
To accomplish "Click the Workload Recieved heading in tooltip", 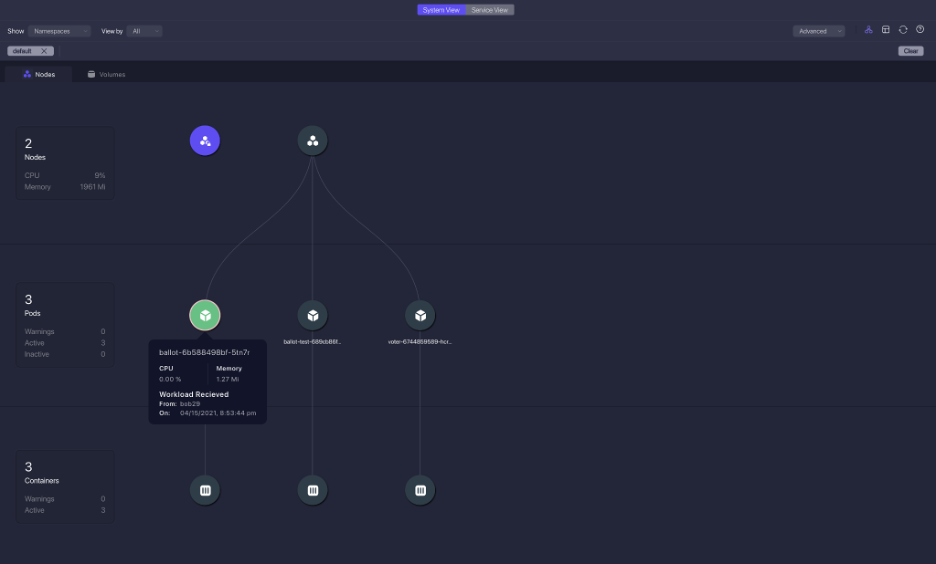I will [x=194, y=395].
